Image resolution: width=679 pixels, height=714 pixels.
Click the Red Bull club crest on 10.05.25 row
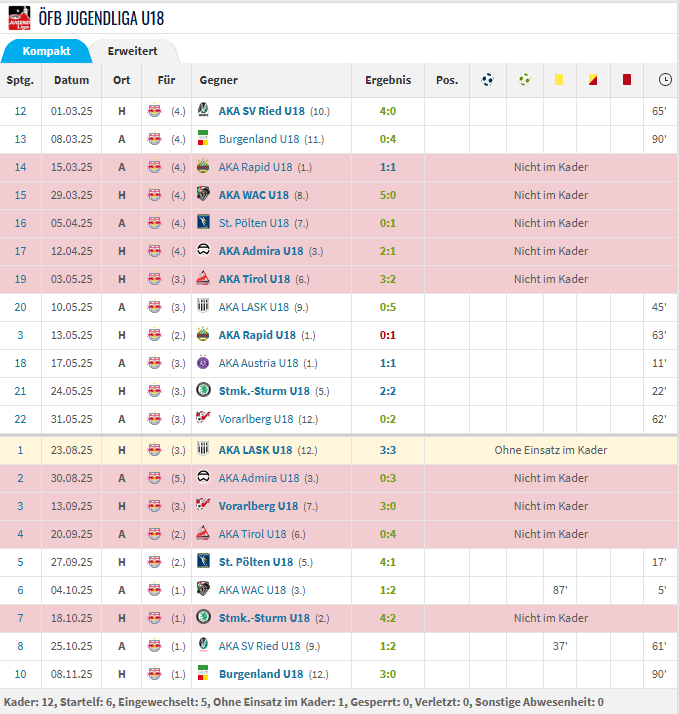154,307
